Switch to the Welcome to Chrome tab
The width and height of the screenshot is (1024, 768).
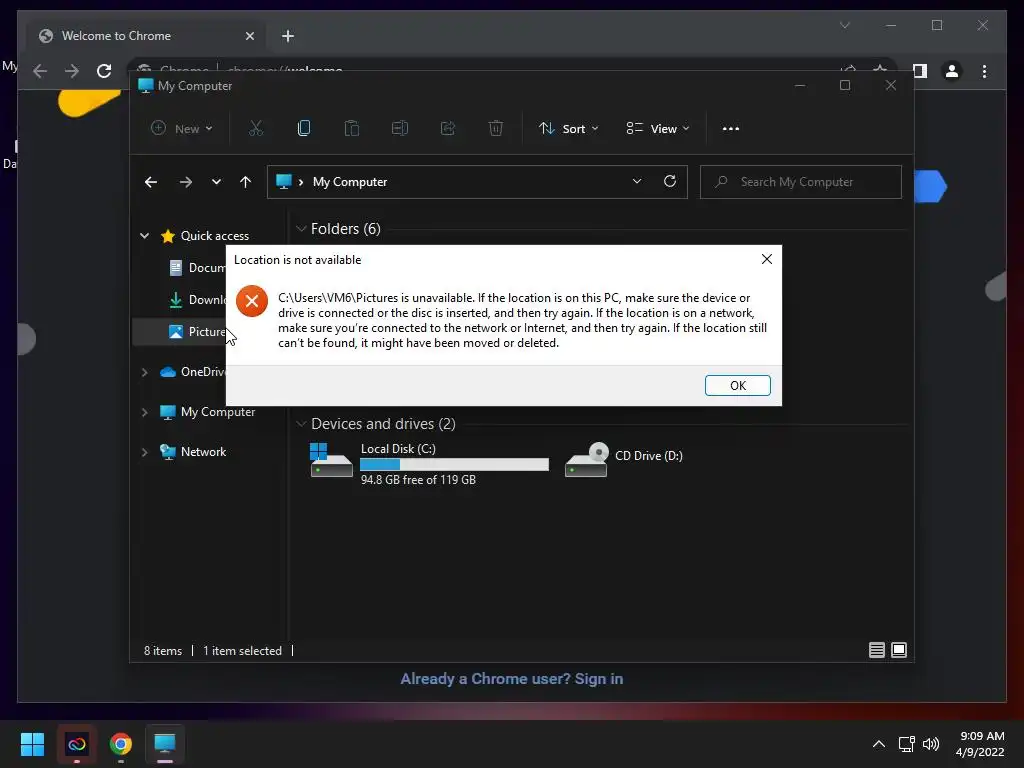pos(116,36)
